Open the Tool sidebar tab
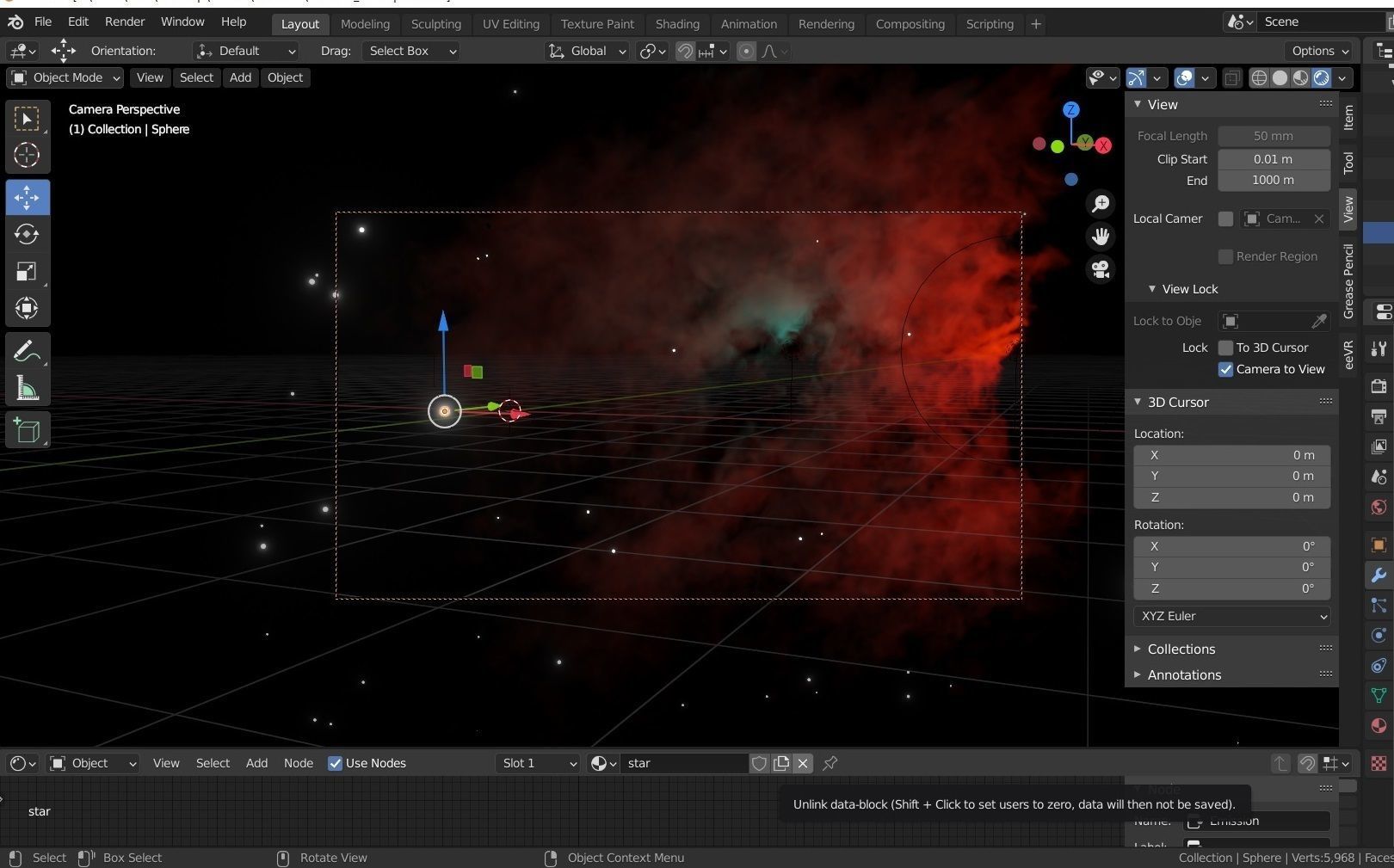1394x868 pixels. click(x=1348, y=163)
